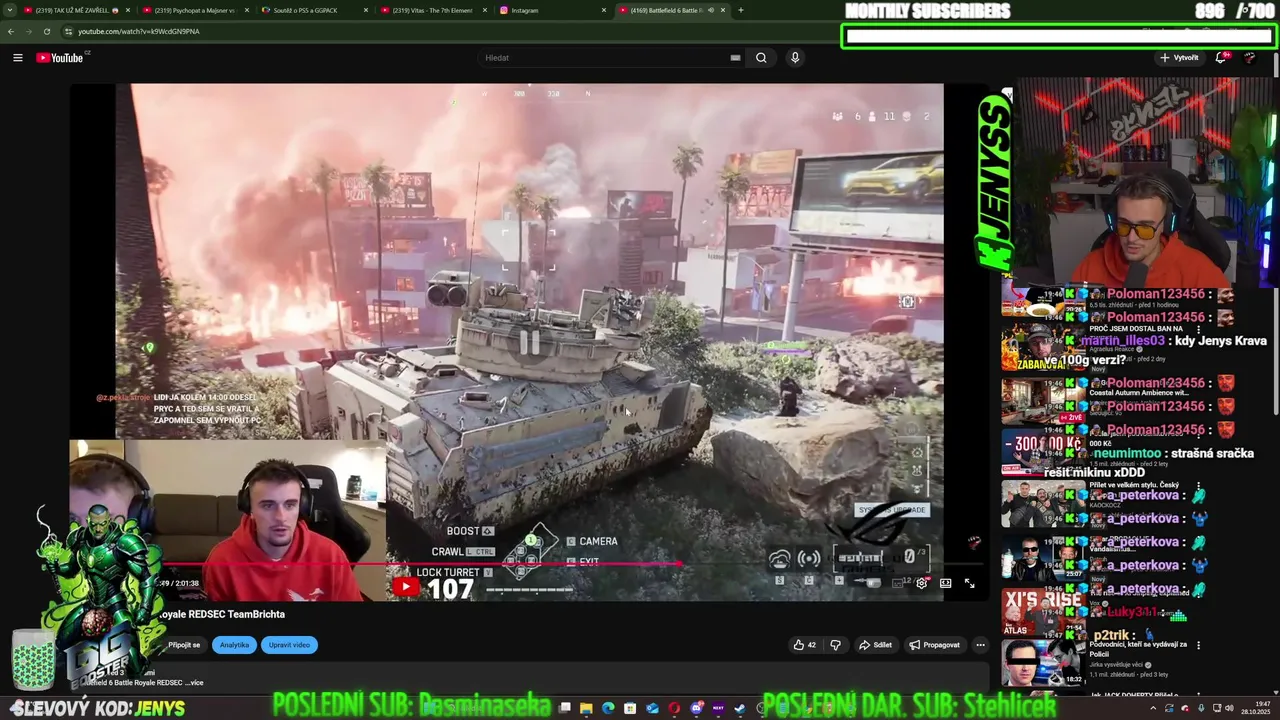
Task: Open Analytika for this video
Action: point(234,645)
